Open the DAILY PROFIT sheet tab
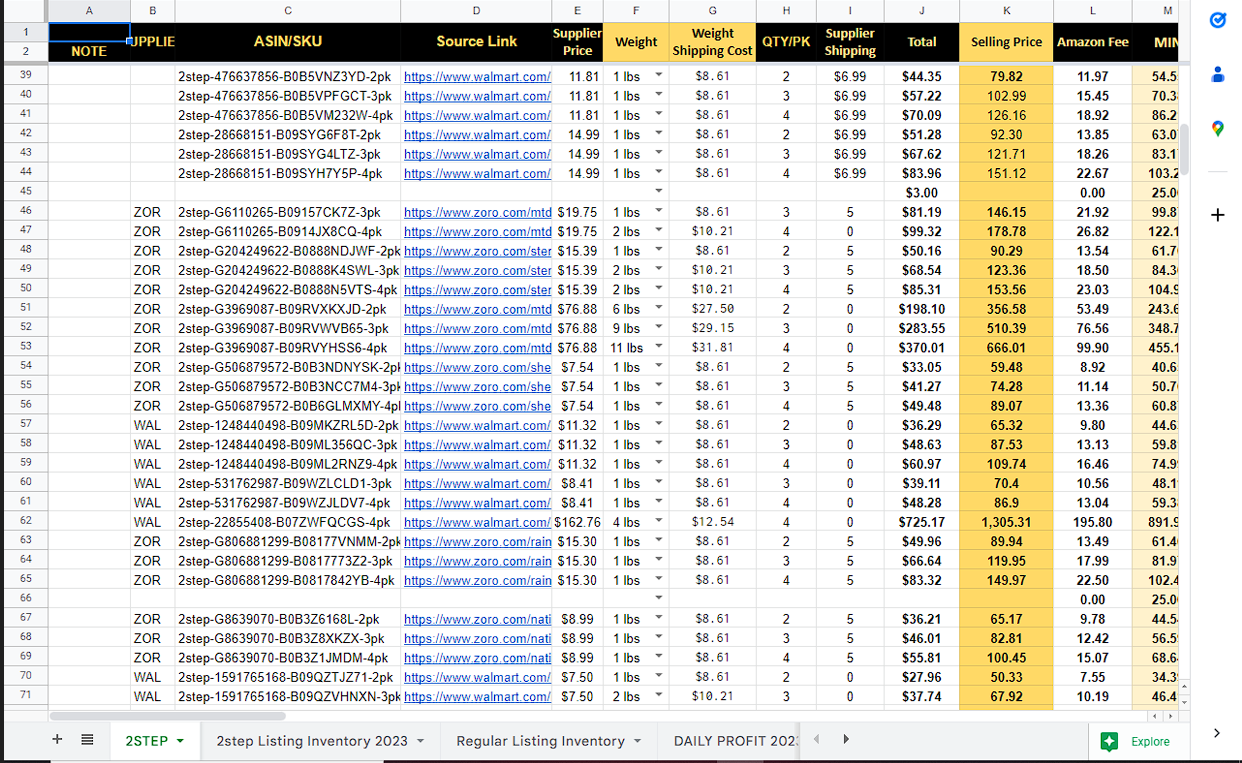This screenshot has height=763, width=1242. 736,741
